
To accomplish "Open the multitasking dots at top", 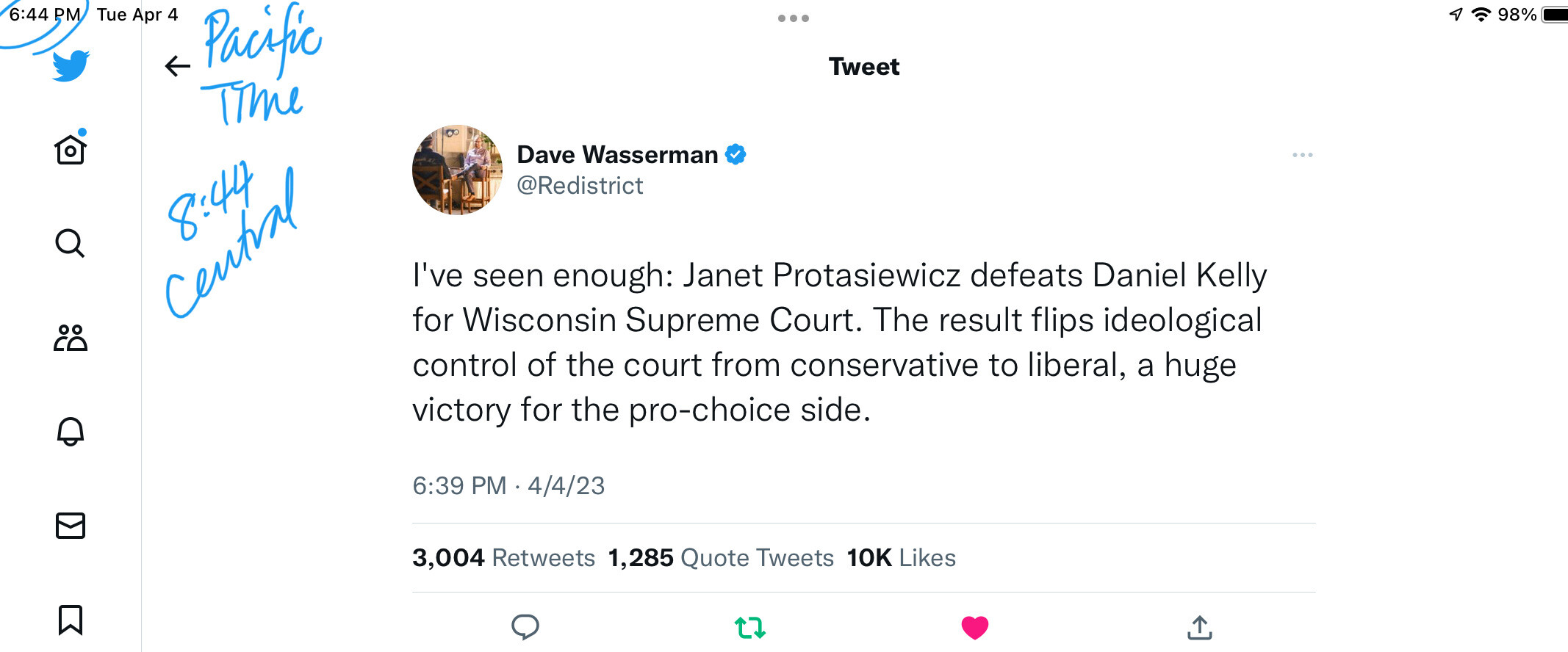I will (x=794, y=18).
